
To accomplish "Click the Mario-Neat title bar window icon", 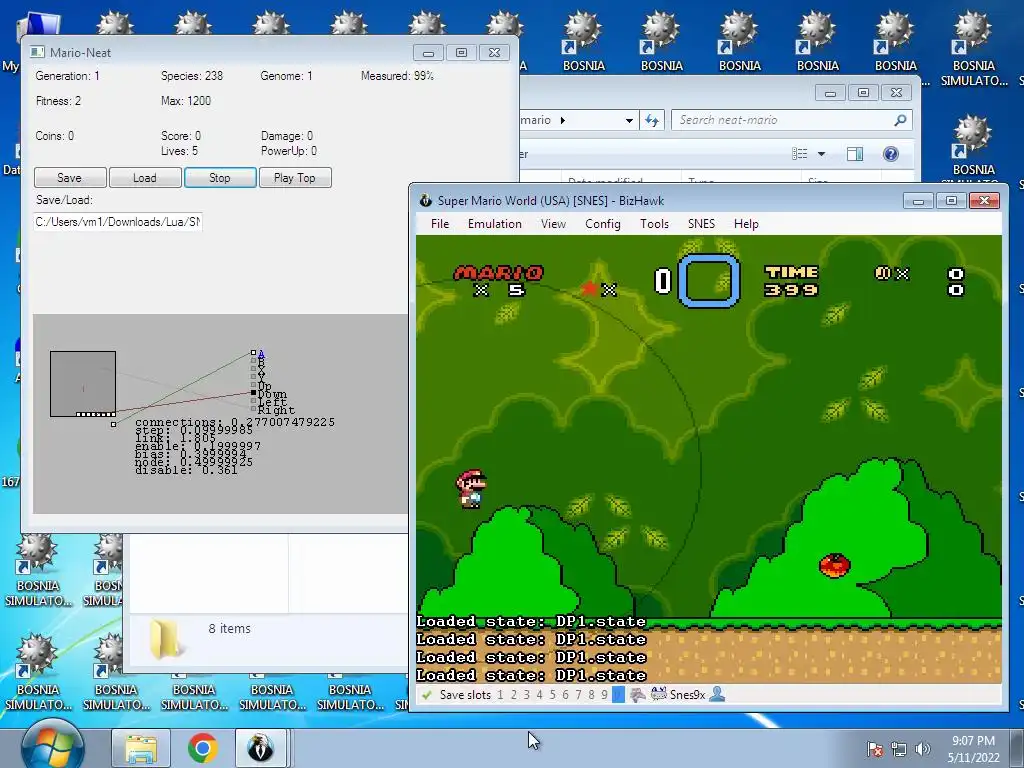I will point(38,52).
